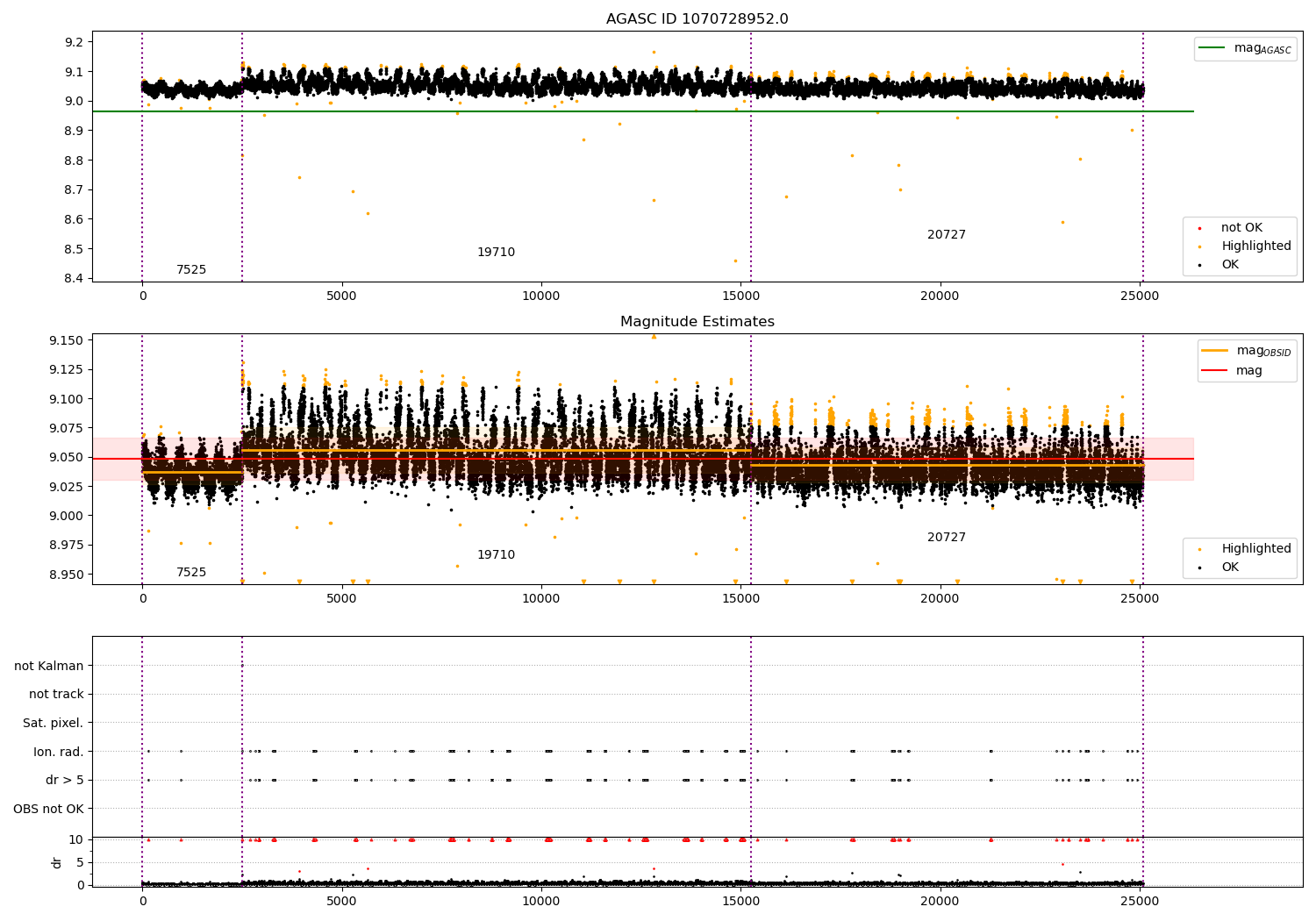Click the red "mag" legend line sample
Screen dimensions: 1316x921
pos(1214,370)
